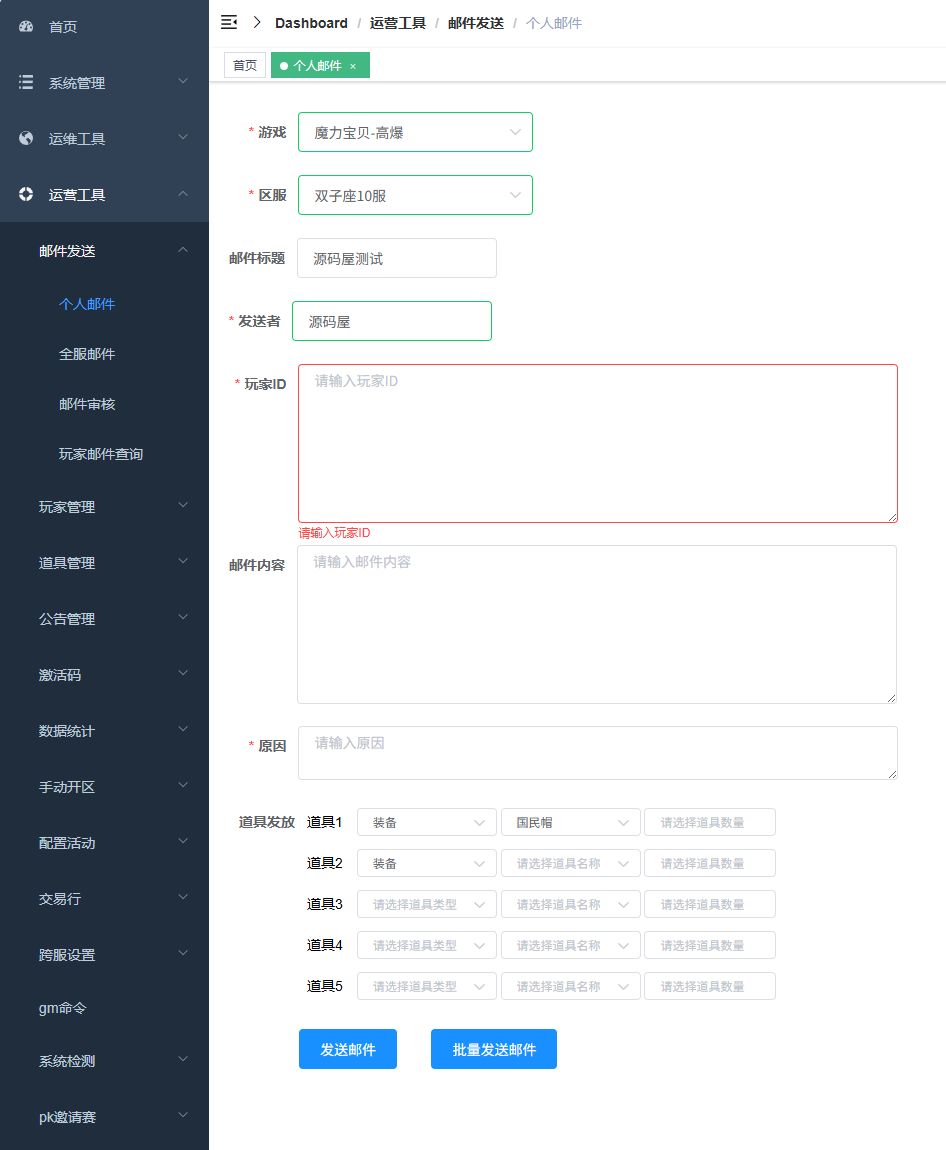946x1150 pixels.
Task: Click the list icon beside 系统管理
Action: pos(25,82)
